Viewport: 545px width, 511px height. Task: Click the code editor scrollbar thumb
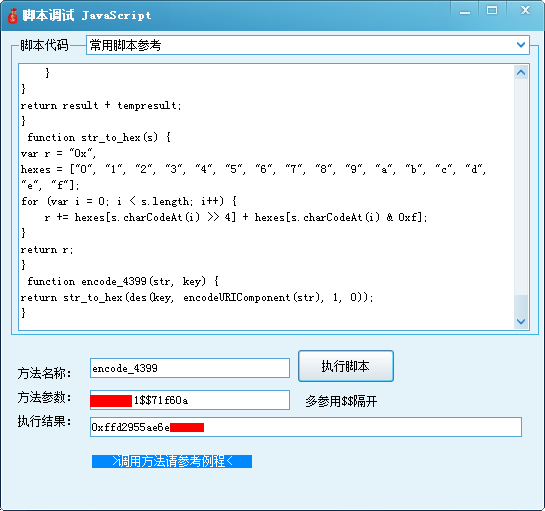pos(521,304)
